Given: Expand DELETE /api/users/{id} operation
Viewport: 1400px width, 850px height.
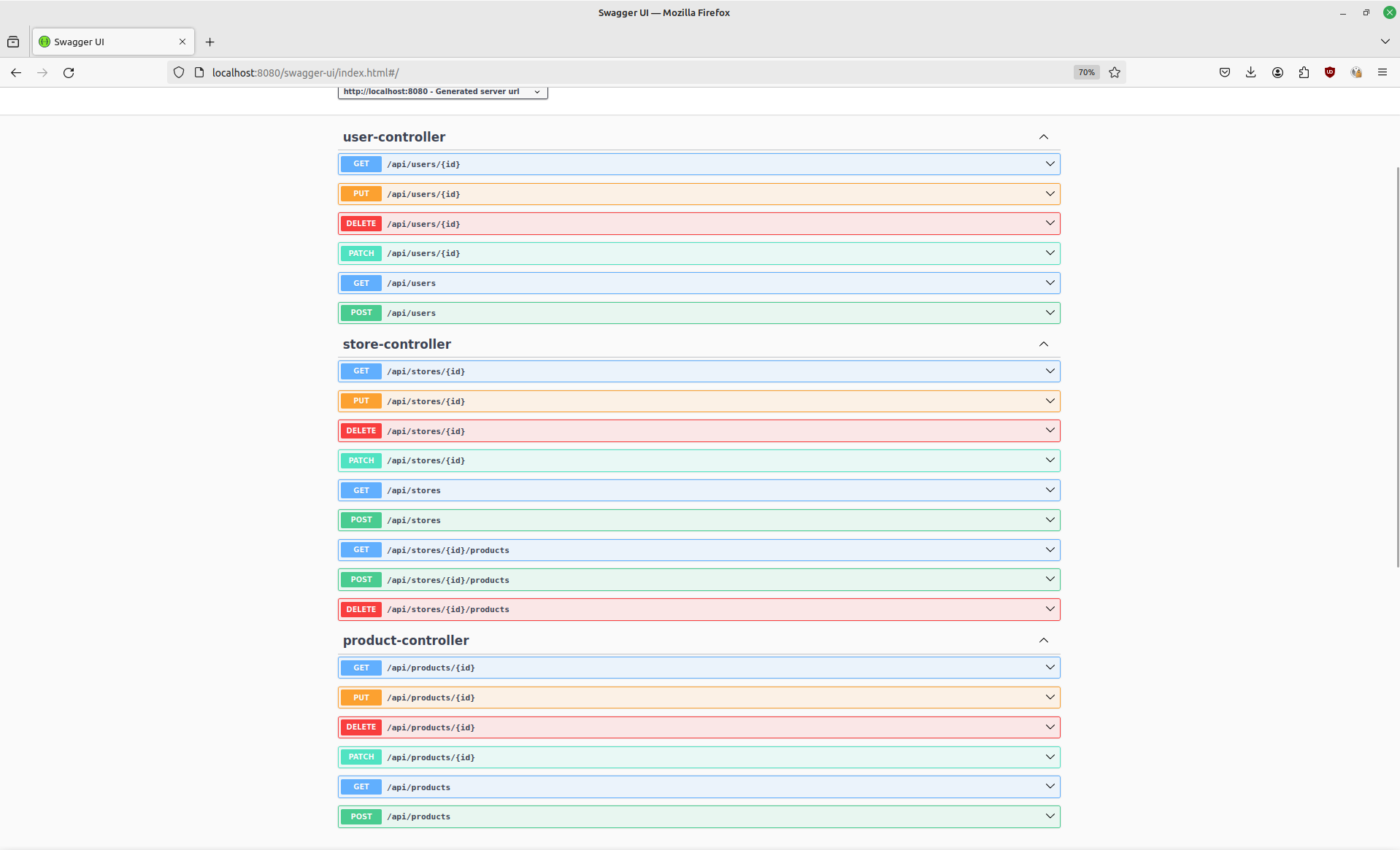Looking at the screenshot, I should pos(699,224).
